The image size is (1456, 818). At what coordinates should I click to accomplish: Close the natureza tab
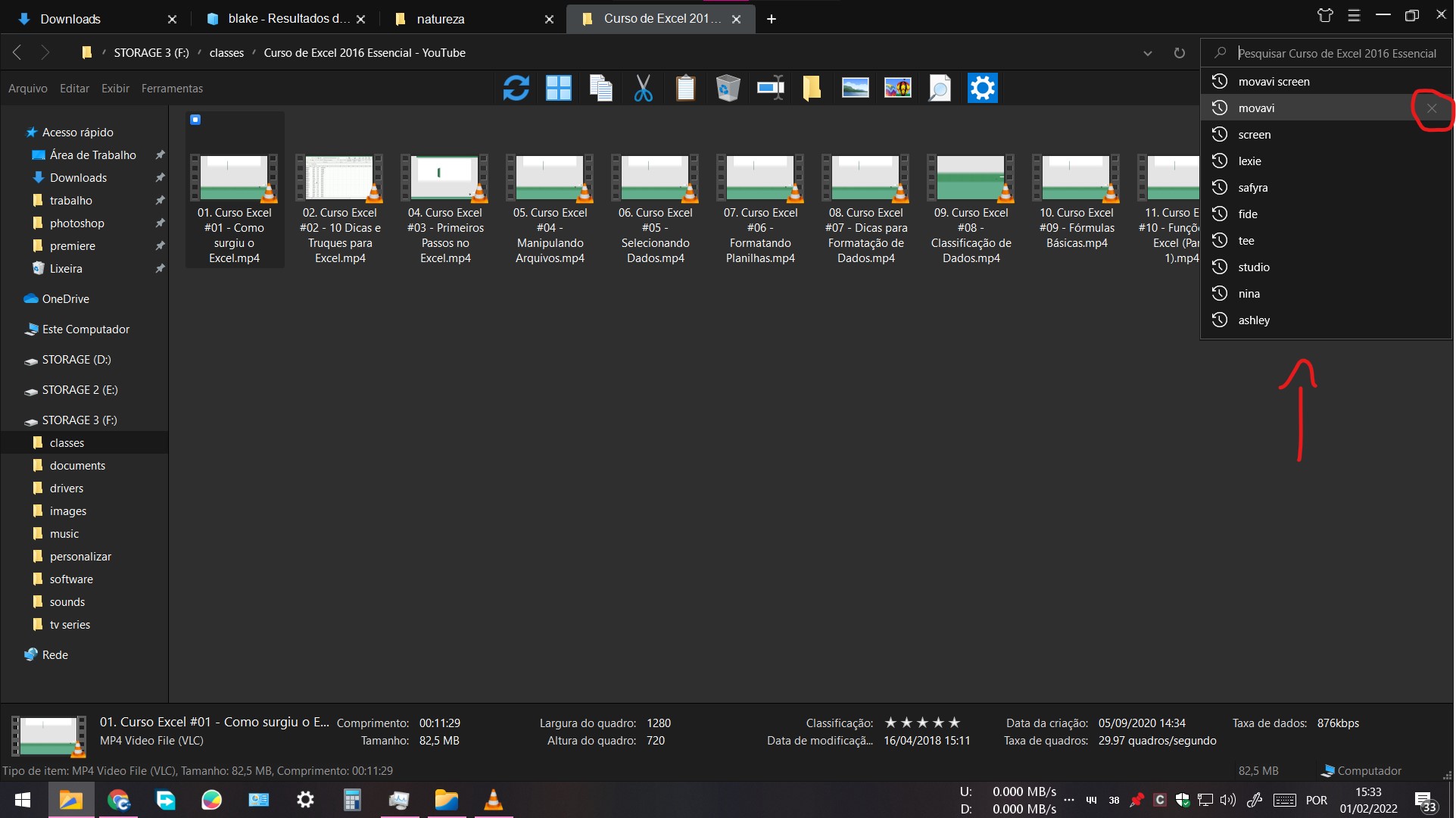(x=549, y=20)
